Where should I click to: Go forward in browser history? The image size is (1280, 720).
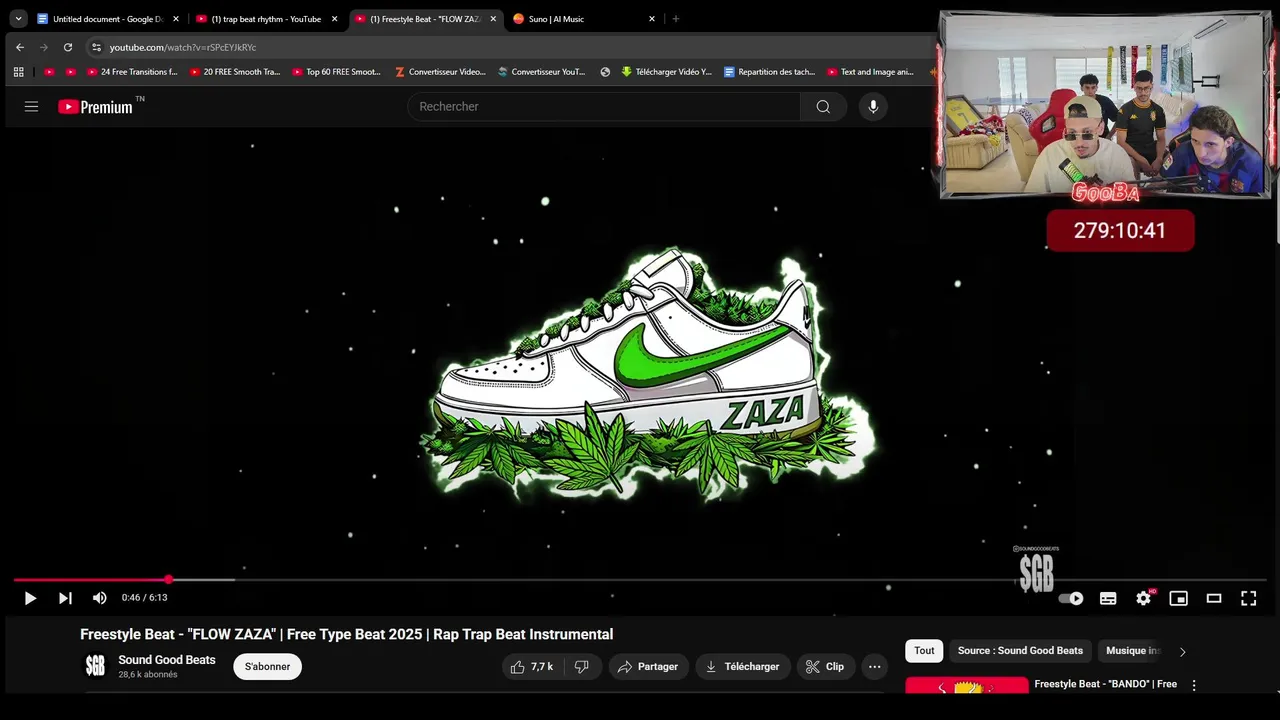pyautogui.click(x=44, y=47)
